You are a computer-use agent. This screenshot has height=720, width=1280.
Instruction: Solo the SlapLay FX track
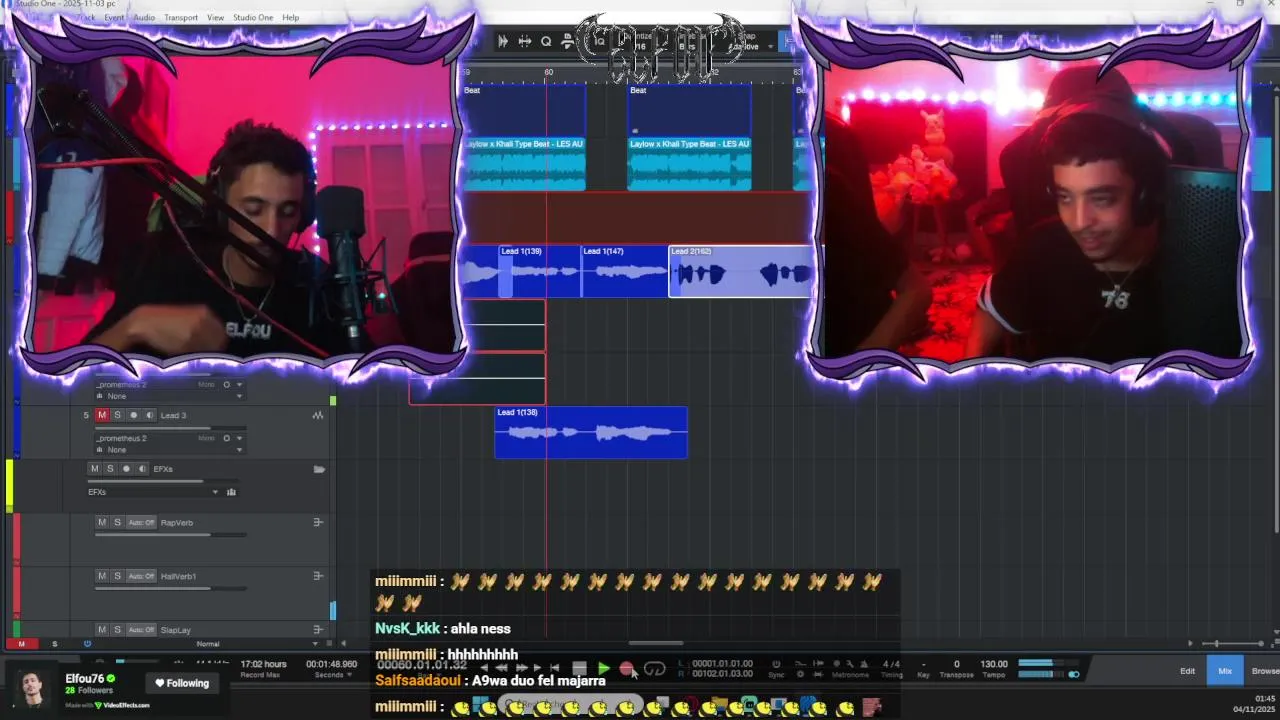click(117, 630)
